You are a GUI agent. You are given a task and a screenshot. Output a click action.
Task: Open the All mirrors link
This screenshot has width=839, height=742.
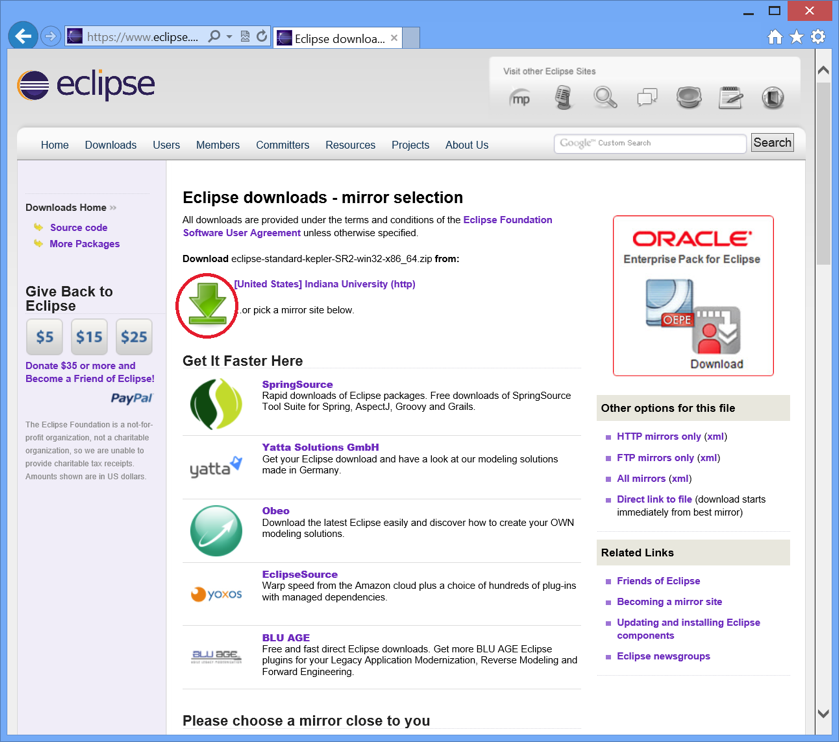click(x=641, y=479)
